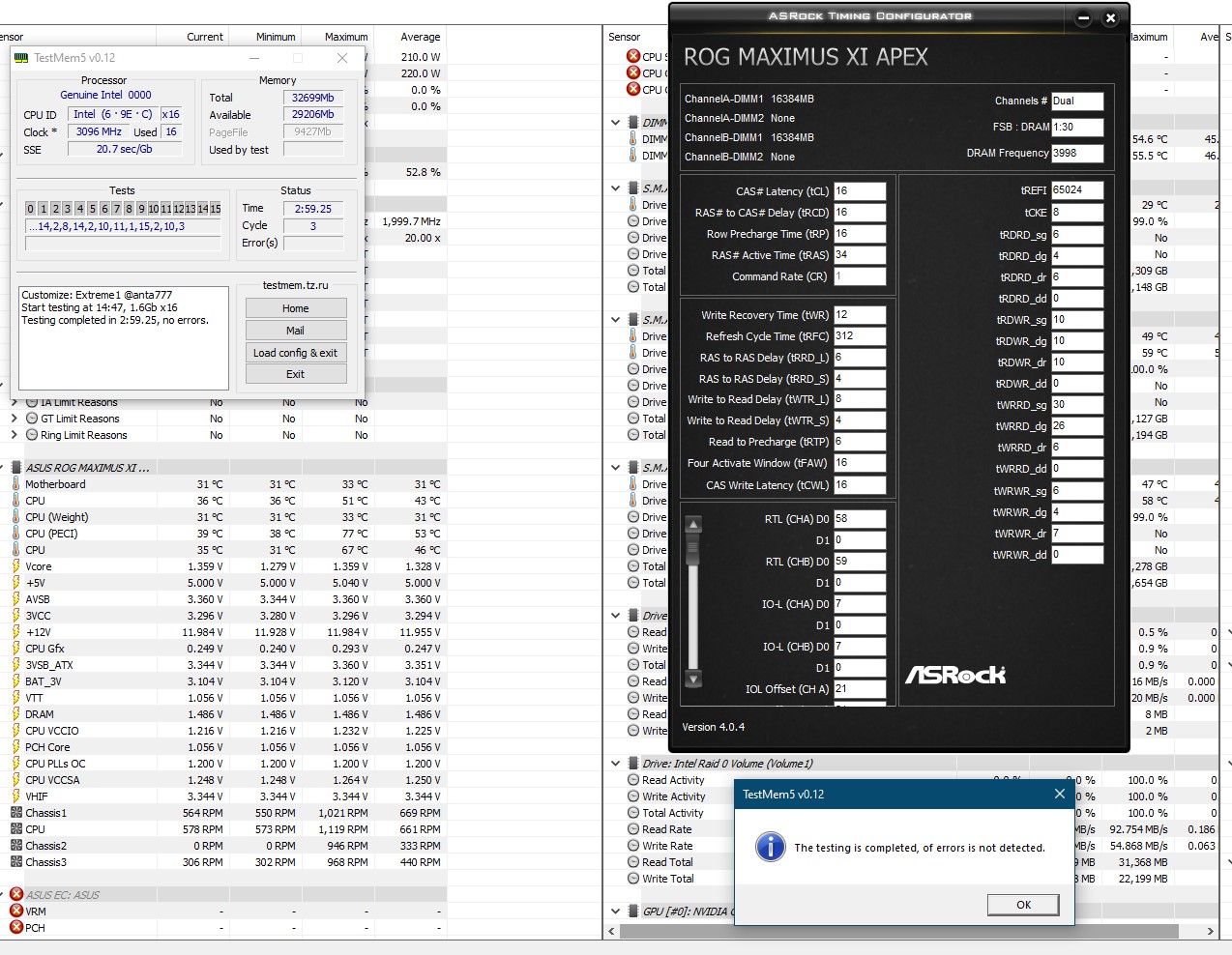Select the PCH Core sensor row
Viewport: 1232px width, 955px height.
point(223,747)
